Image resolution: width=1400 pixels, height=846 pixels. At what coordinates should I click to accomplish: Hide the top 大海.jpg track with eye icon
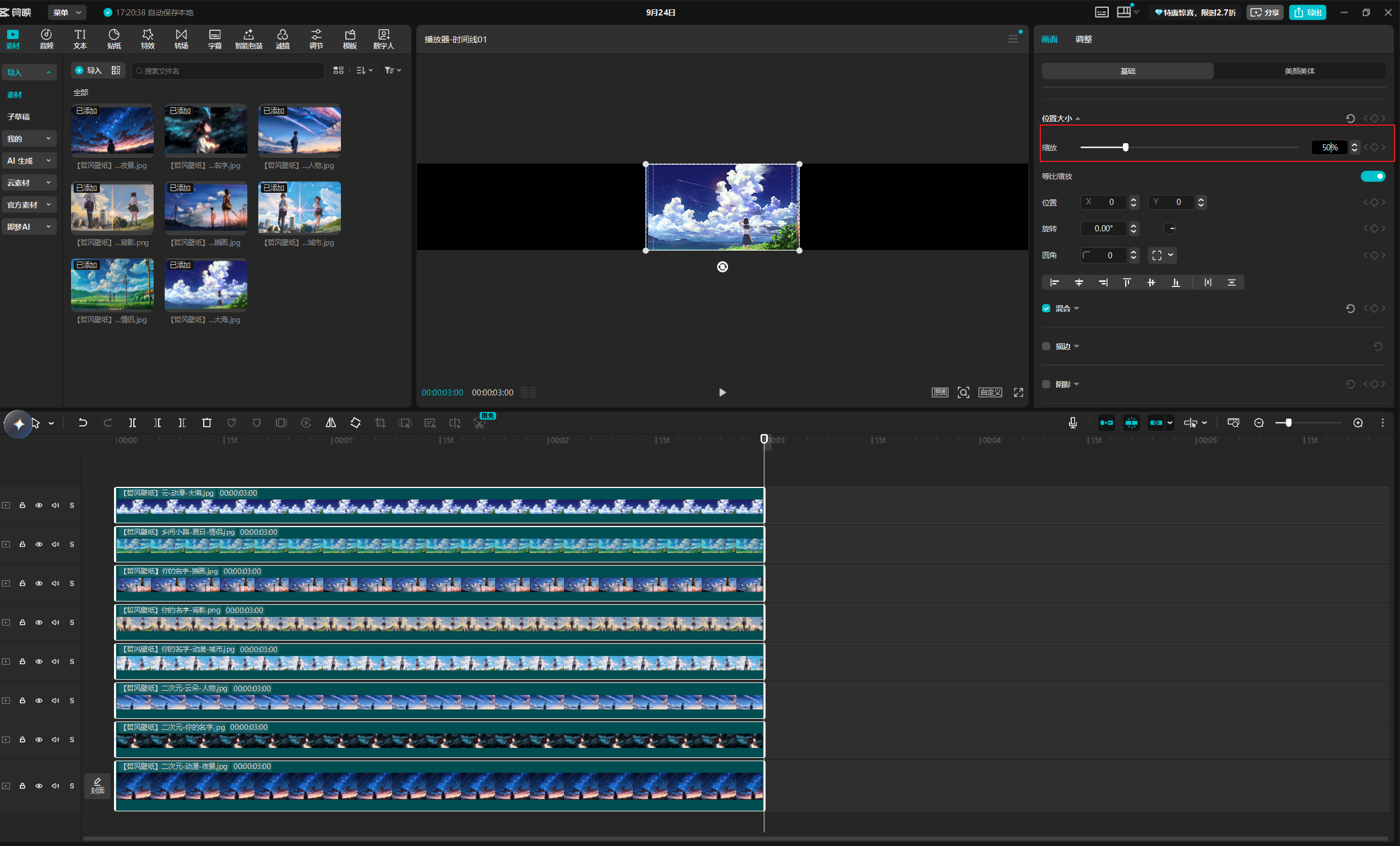tap(39, 505)
